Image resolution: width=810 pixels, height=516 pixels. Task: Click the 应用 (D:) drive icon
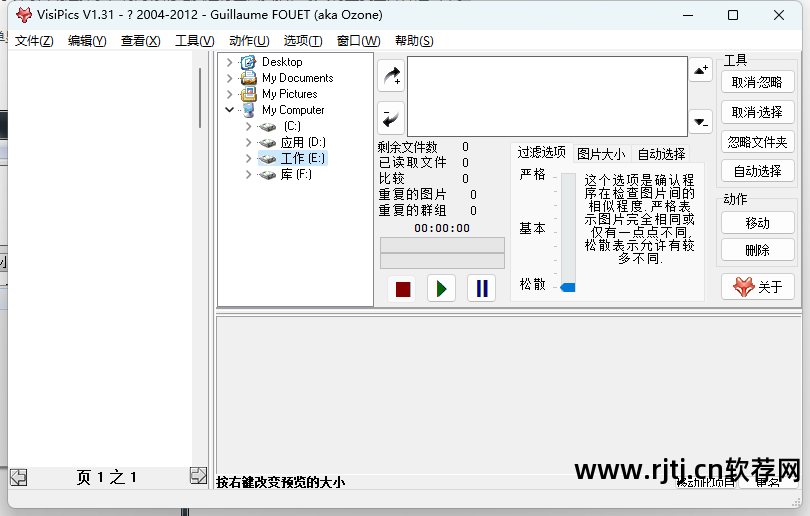[268, 143]
